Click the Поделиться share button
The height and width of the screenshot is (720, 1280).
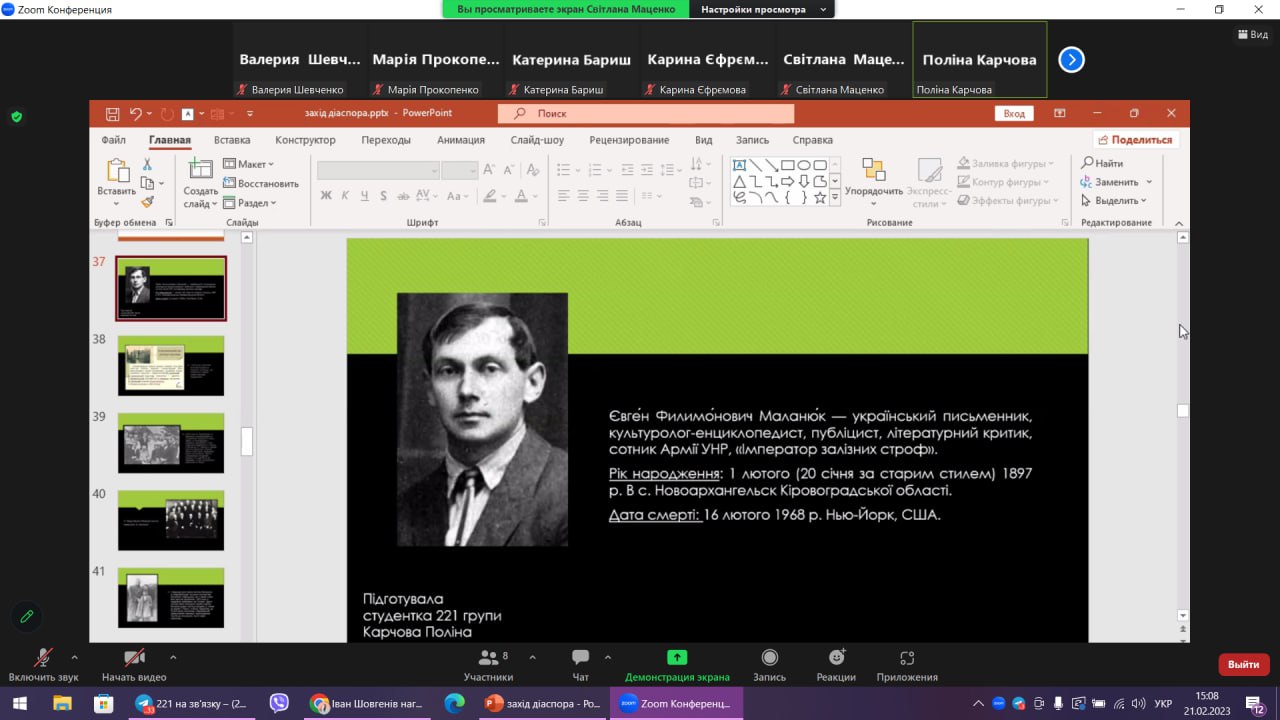pos(1134,140)
